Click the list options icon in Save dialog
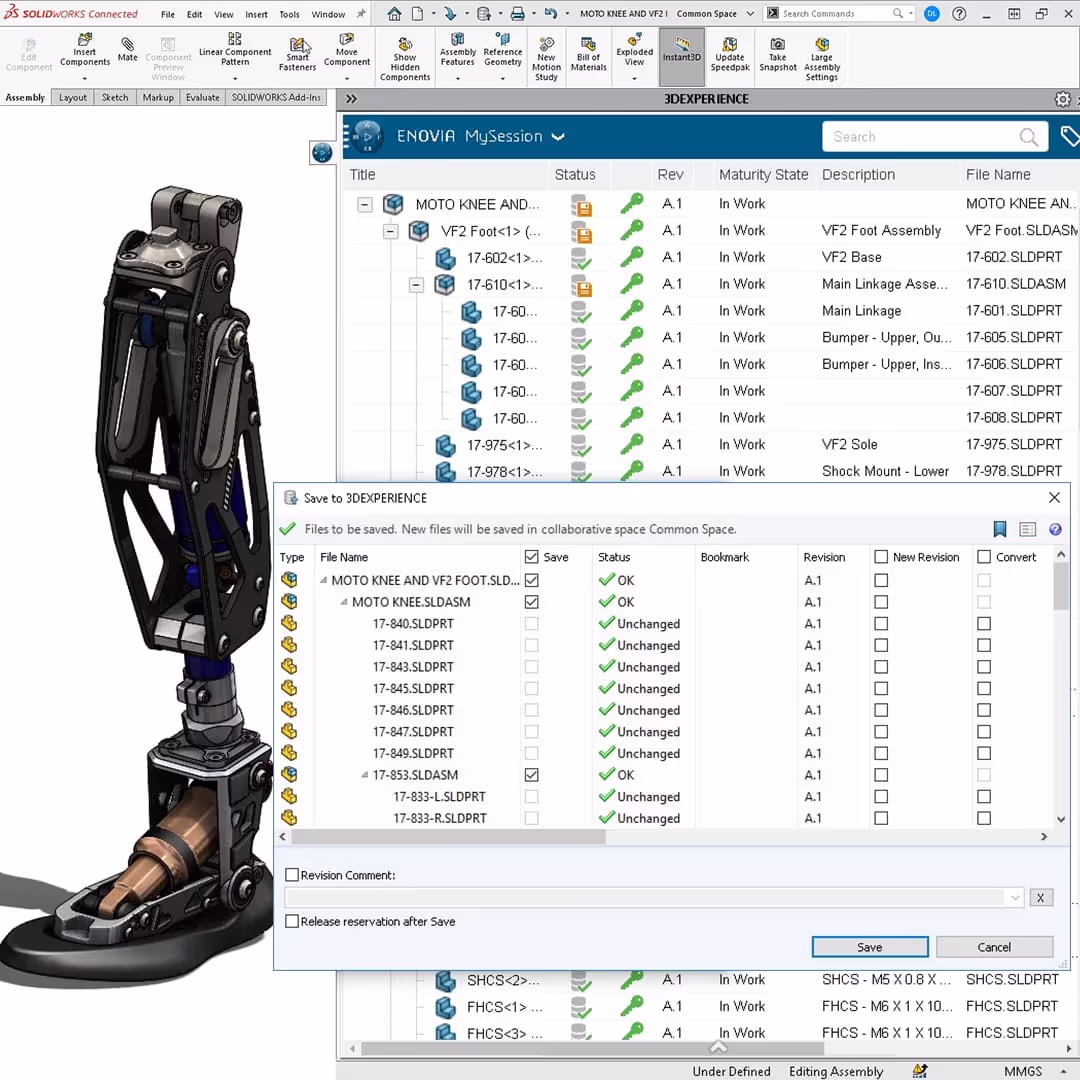The width and height of the screenshot is (1080, 1080). [x=1027, y=529]
